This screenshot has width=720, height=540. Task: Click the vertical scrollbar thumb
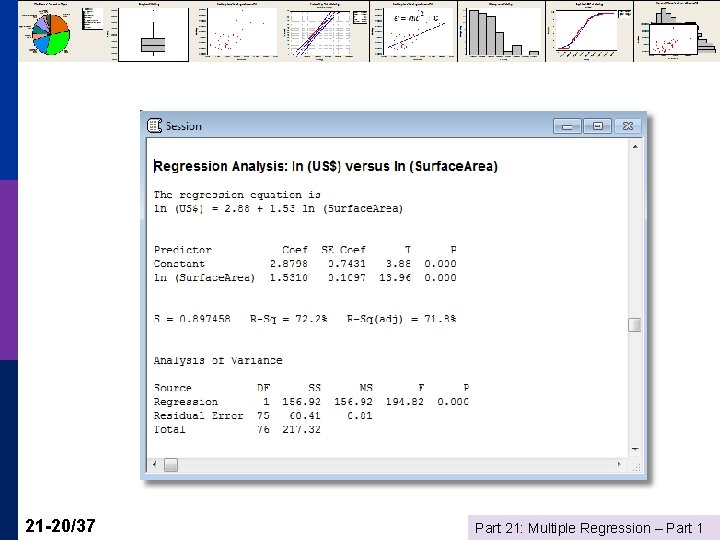tap(635, 325)
